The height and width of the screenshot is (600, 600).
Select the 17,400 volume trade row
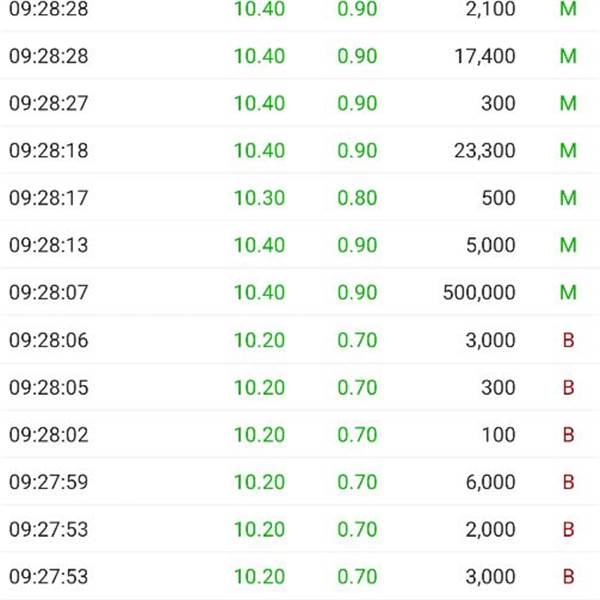coord(300,56)
